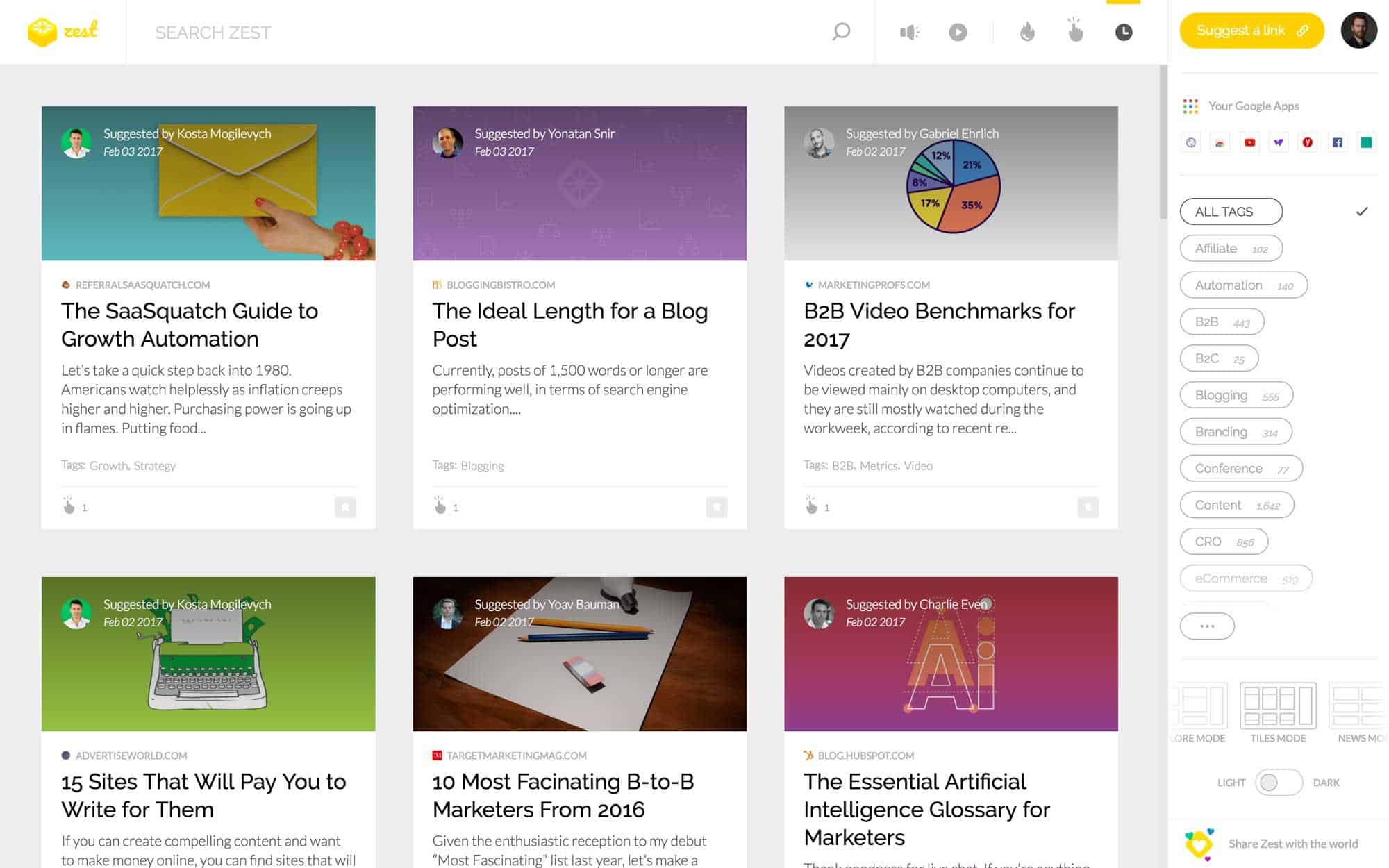Click the MARKETINGPROFS.COM source link
Screen dimensions: 1389x868
click(874, 285)
